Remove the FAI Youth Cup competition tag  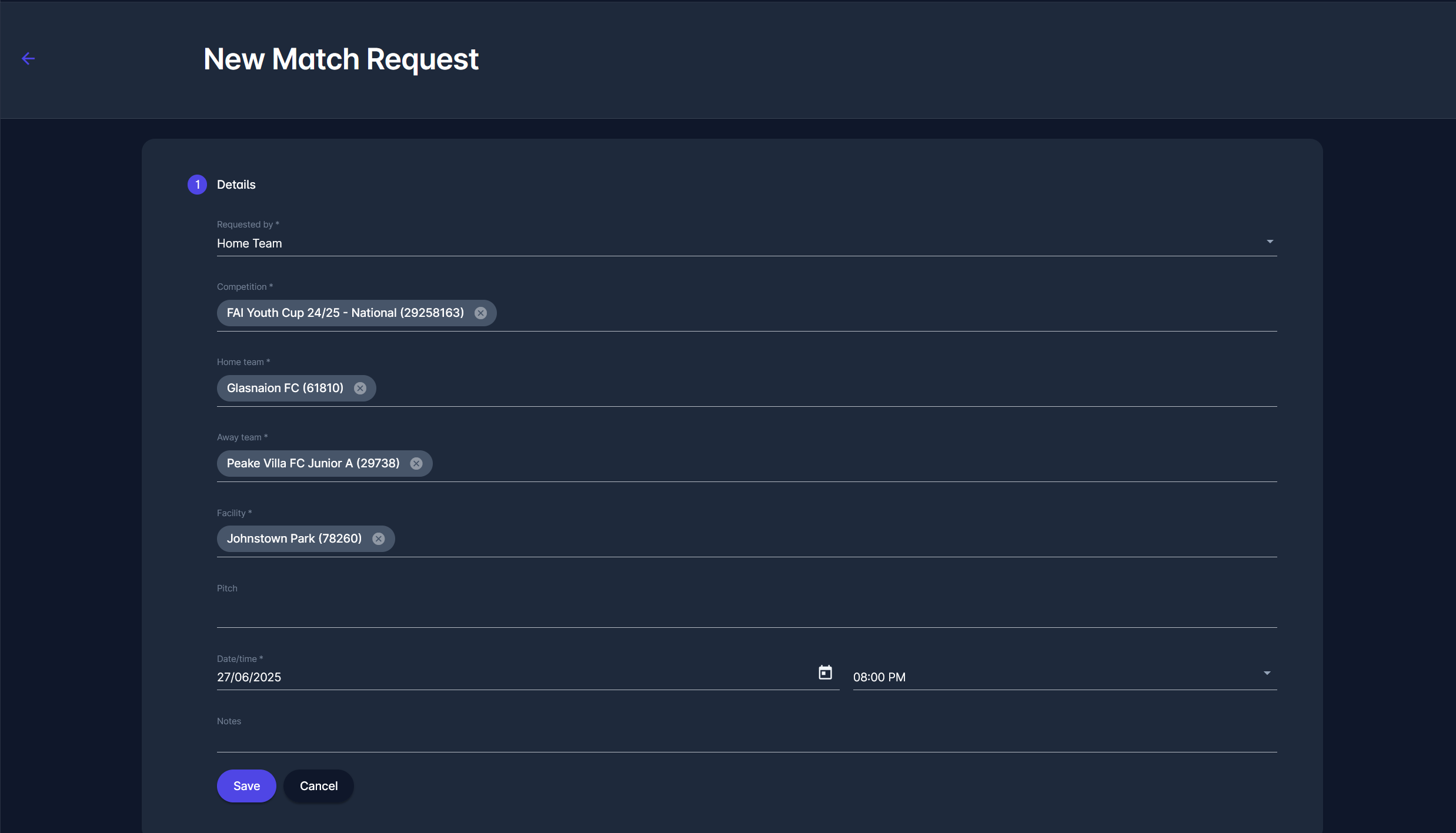[x=480, y=313]
